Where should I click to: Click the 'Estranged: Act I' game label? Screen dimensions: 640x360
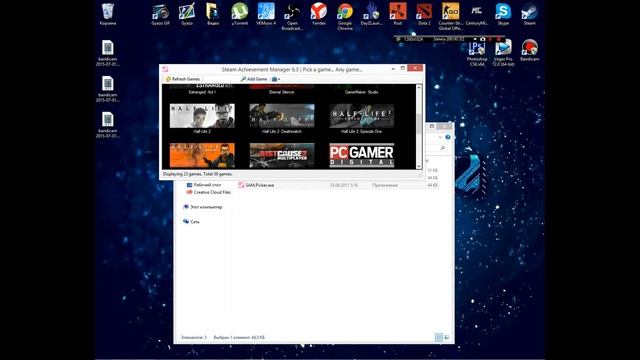coord(202,92)
